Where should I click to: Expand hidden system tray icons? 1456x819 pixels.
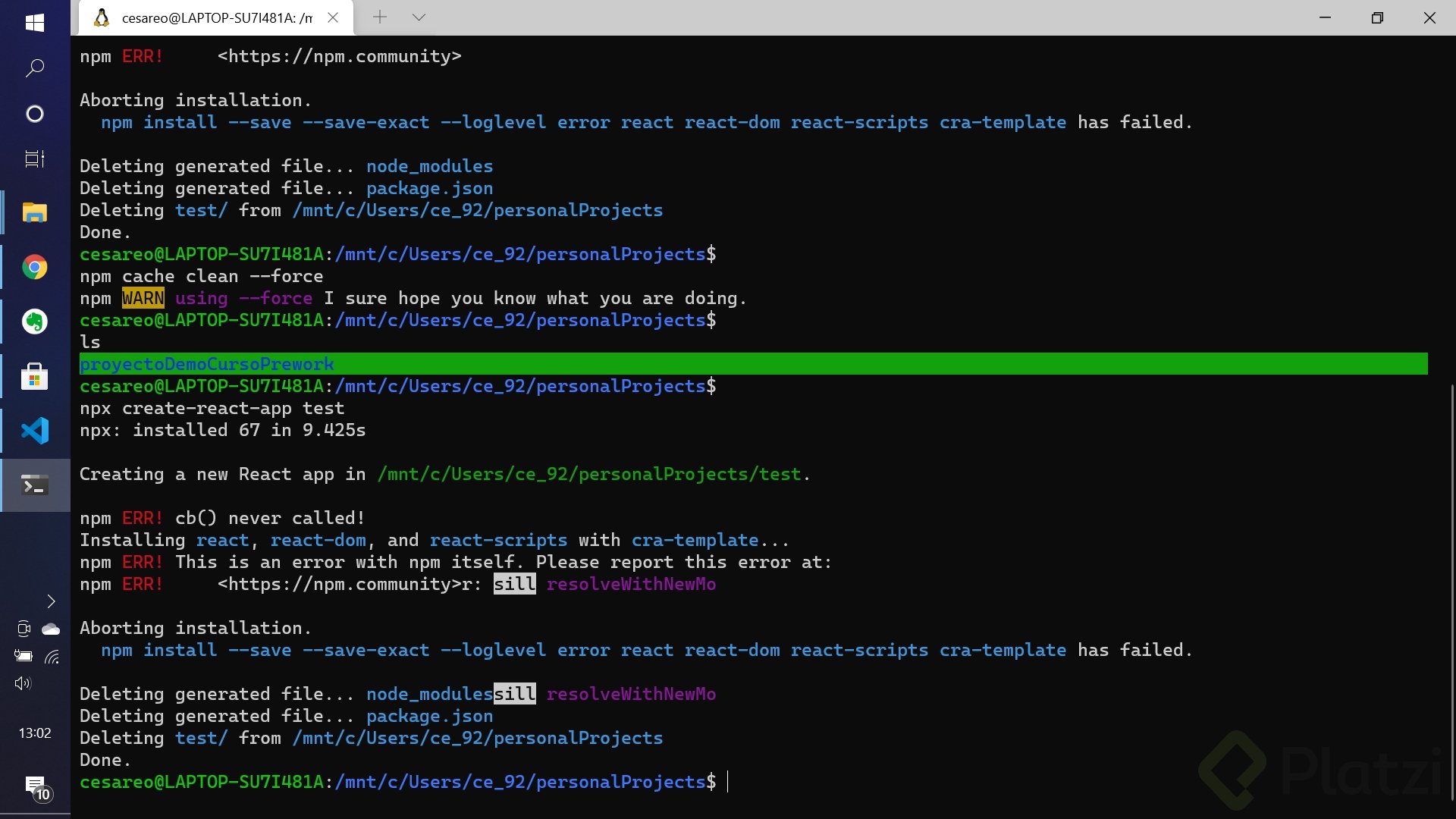[51, 601]
